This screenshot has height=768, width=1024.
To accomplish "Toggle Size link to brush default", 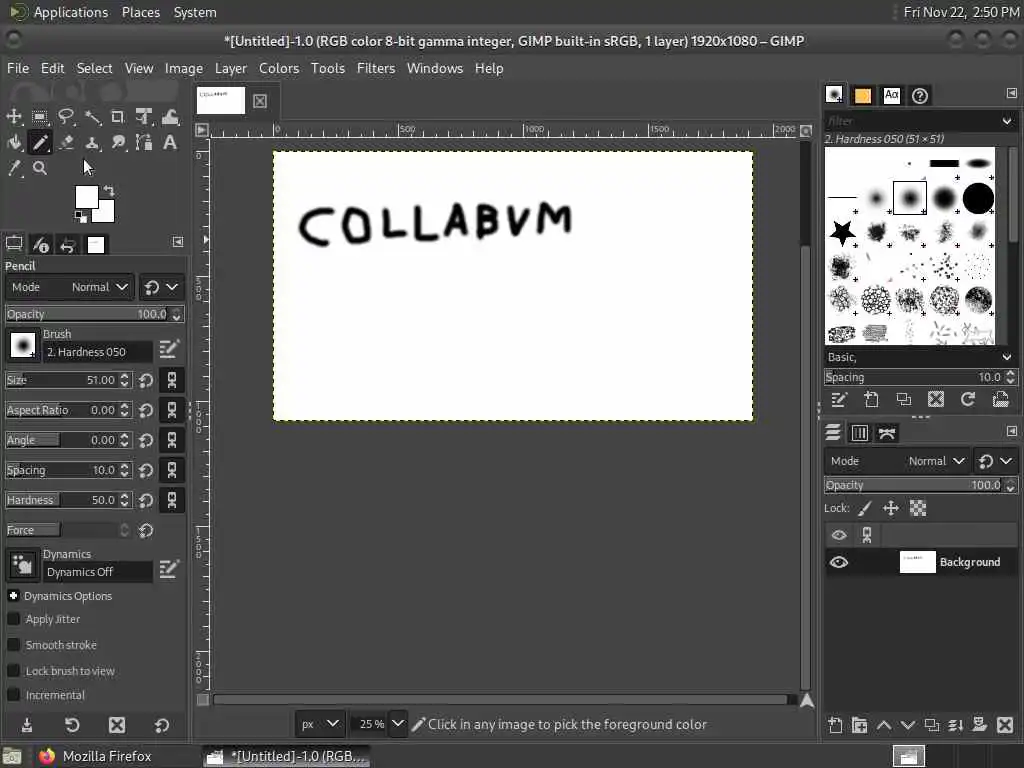I will (x=172, y=380).
